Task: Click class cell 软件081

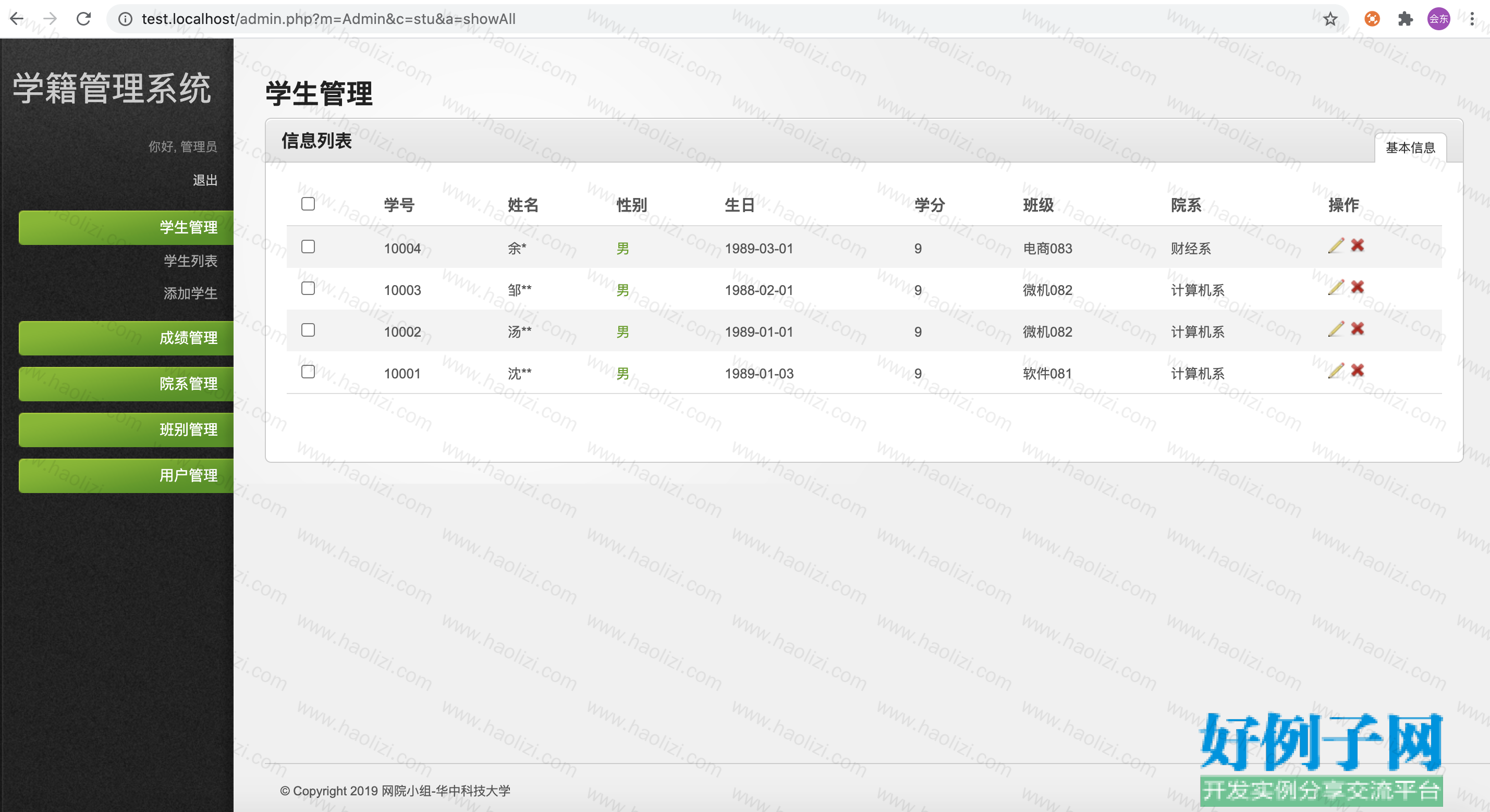Action: 1047,374
